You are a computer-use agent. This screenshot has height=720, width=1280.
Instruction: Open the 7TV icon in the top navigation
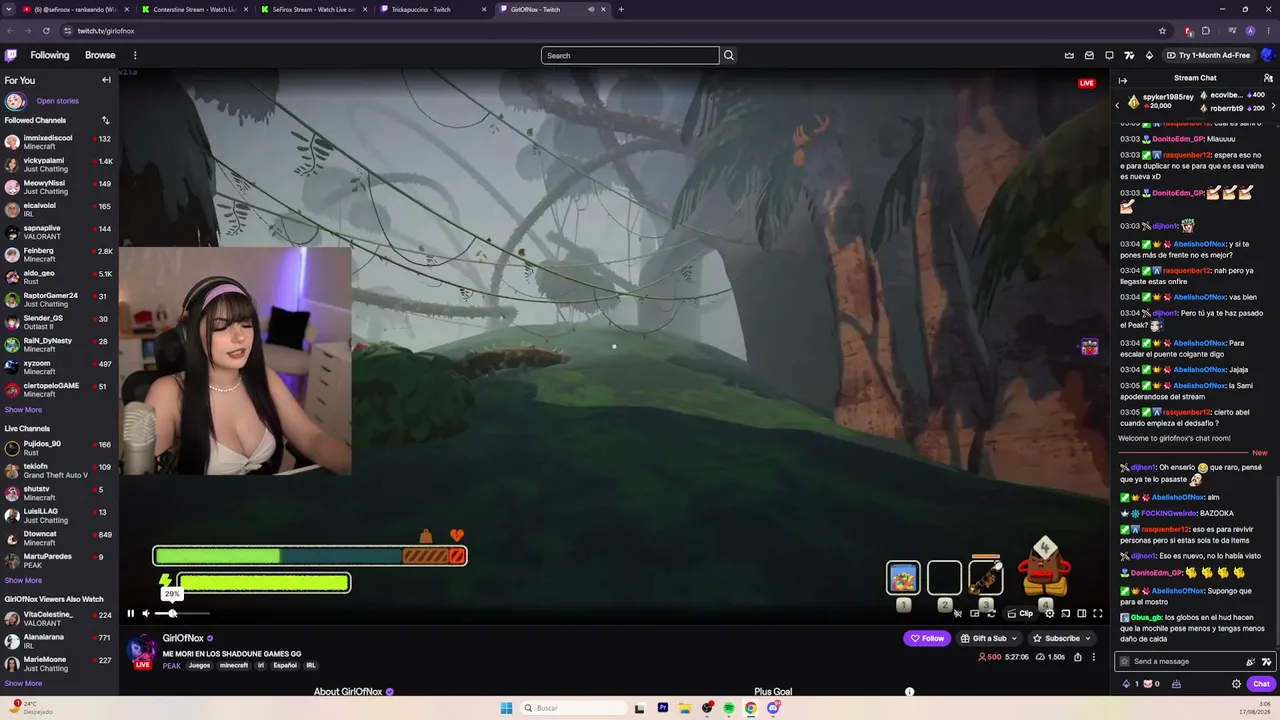[1129, 55]
